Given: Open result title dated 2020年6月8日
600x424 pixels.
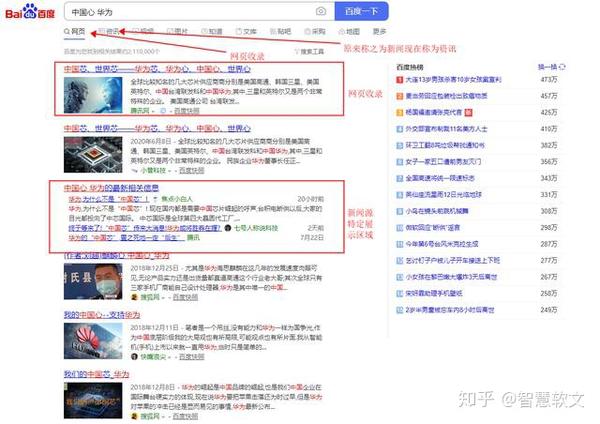Looking at the screenshot, I should coord(157,128).
